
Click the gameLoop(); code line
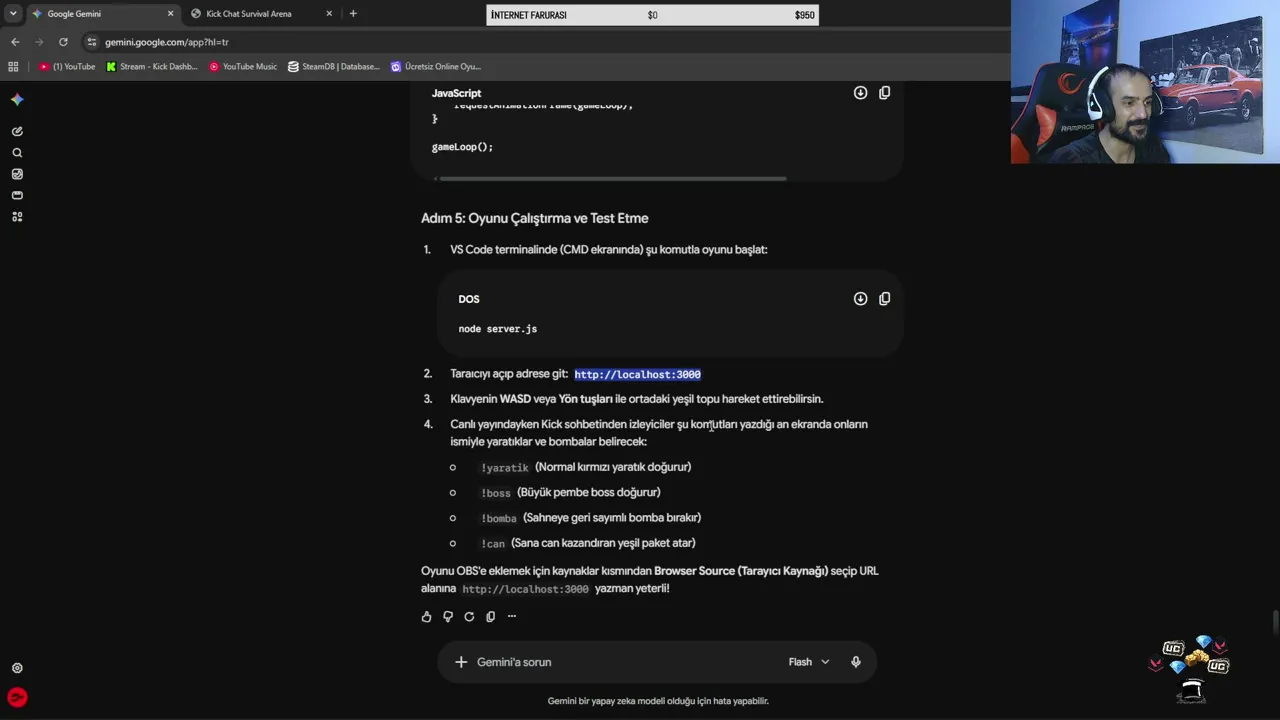462,147
